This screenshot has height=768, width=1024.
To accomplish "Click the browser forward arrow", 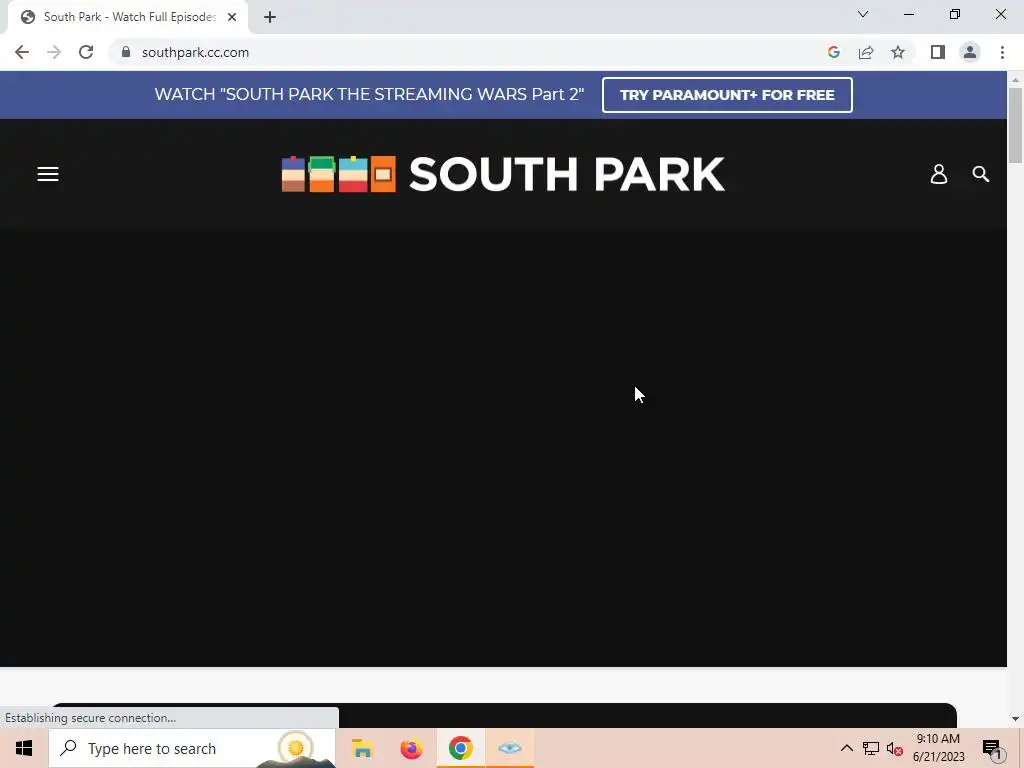I will [x=54, y=52].
